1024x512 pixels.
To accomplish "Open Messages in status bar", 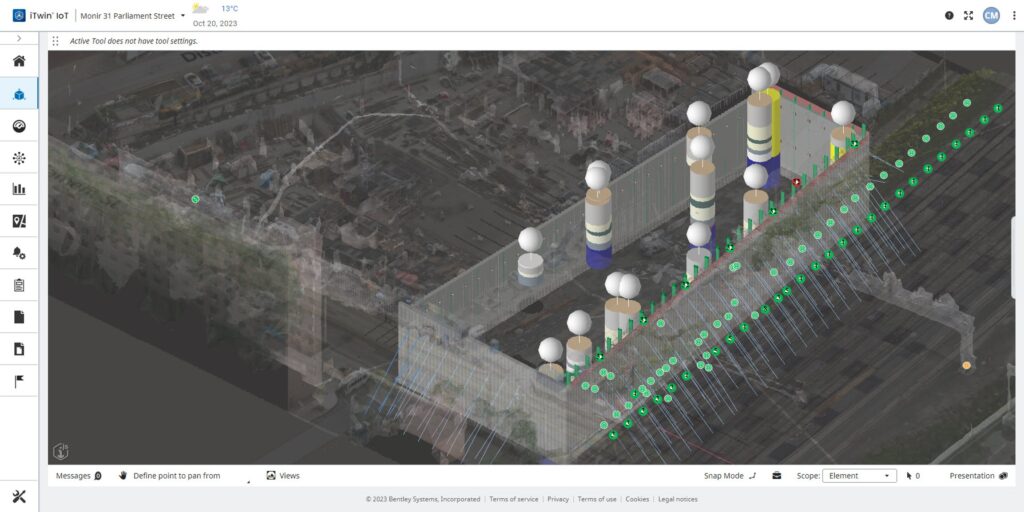I will 79,476.
